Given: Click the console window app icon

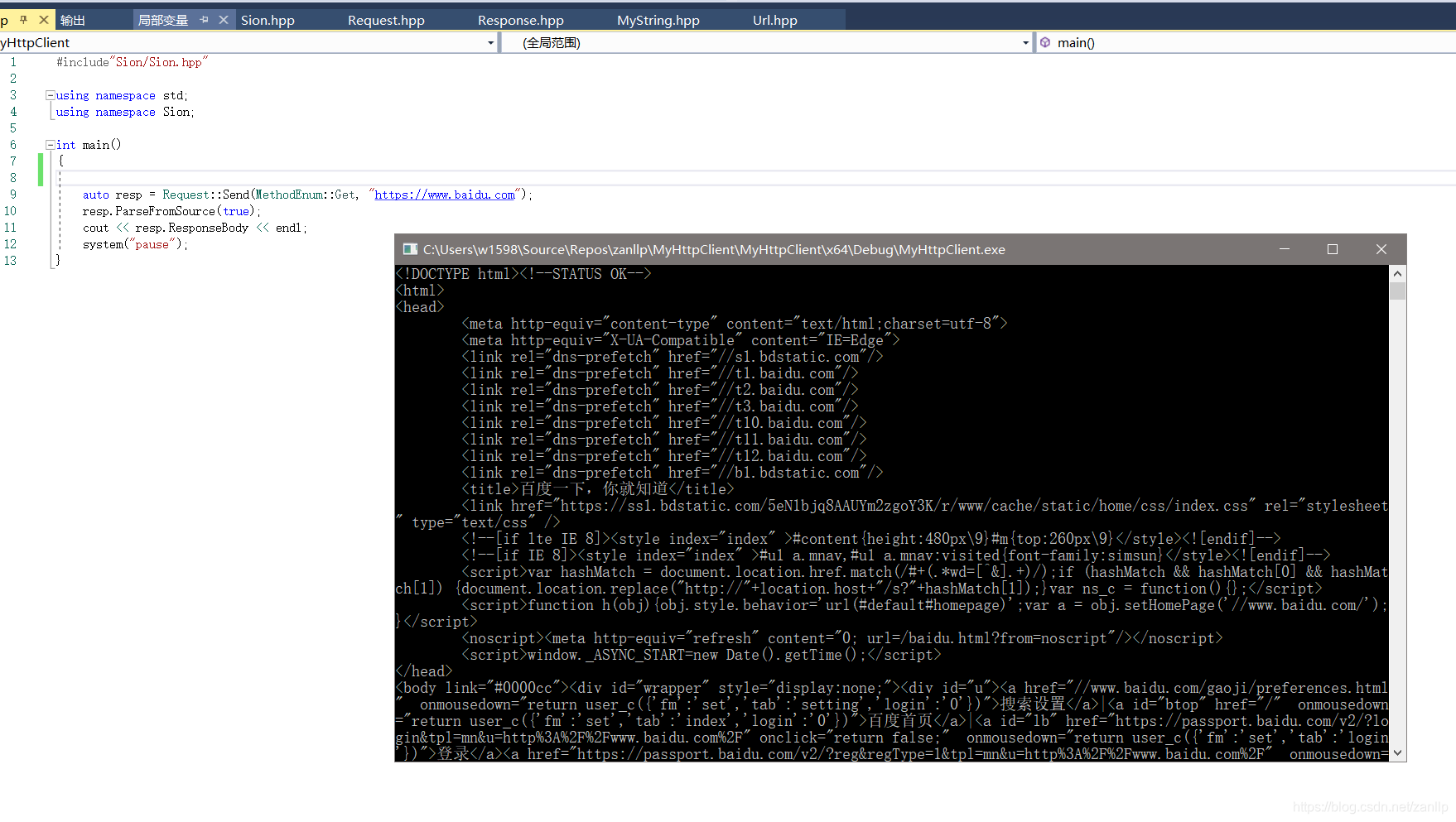Looking at the screenshot, I should [x=409, y=249].
